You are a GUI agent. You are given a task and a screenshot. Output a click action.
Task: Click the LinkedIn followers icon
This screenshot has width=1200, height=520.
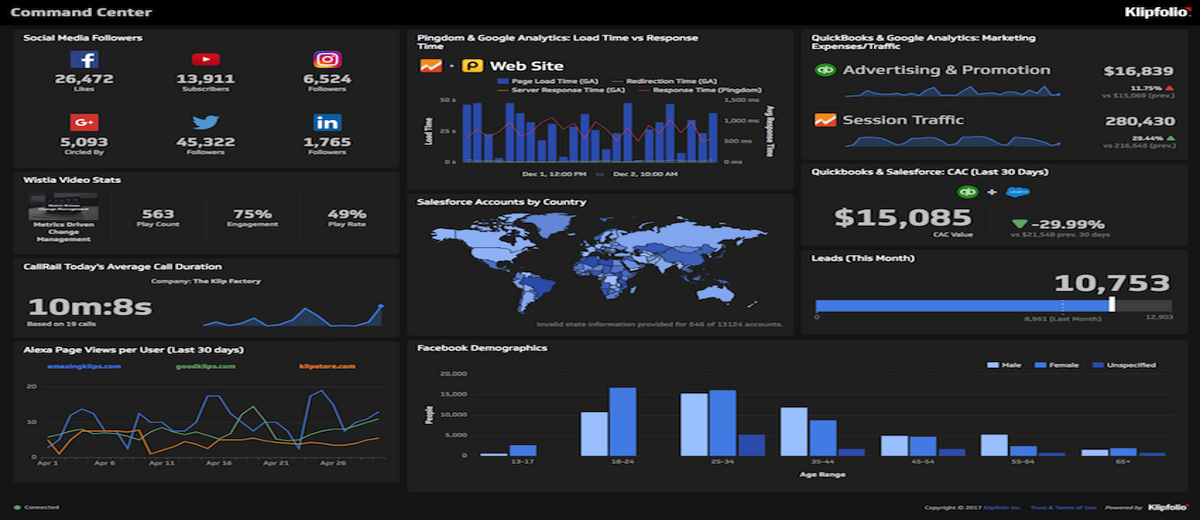pyautogui.click(x=327, y=122)
